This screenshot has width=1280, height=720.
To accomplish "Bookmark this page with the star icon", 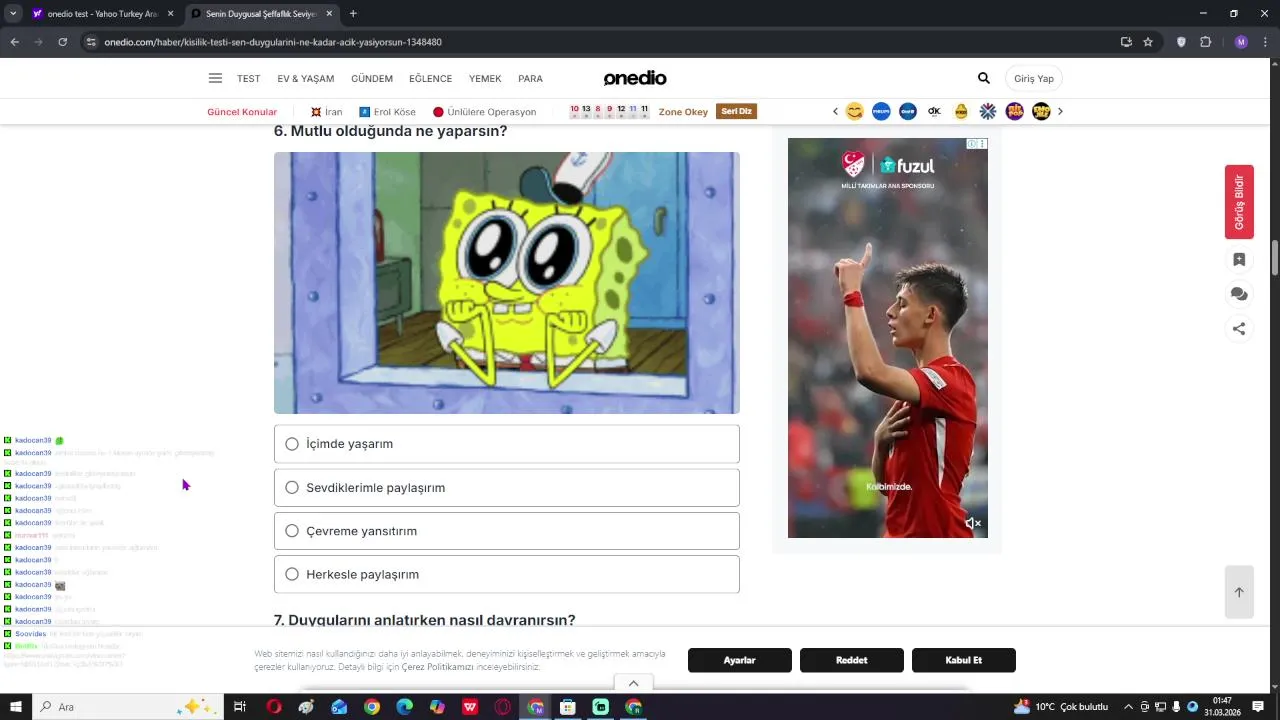I will pos(1148,42).
